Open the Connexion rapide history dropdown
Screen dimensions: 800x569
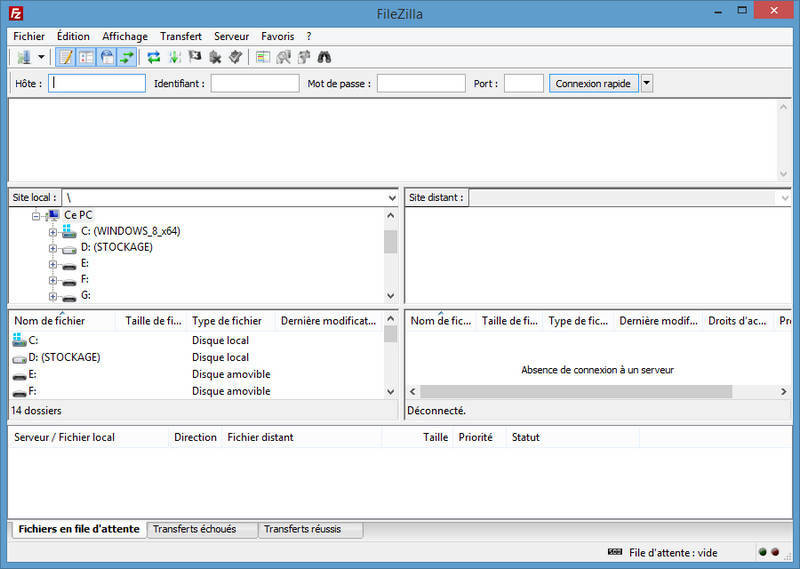click(646, 83)
